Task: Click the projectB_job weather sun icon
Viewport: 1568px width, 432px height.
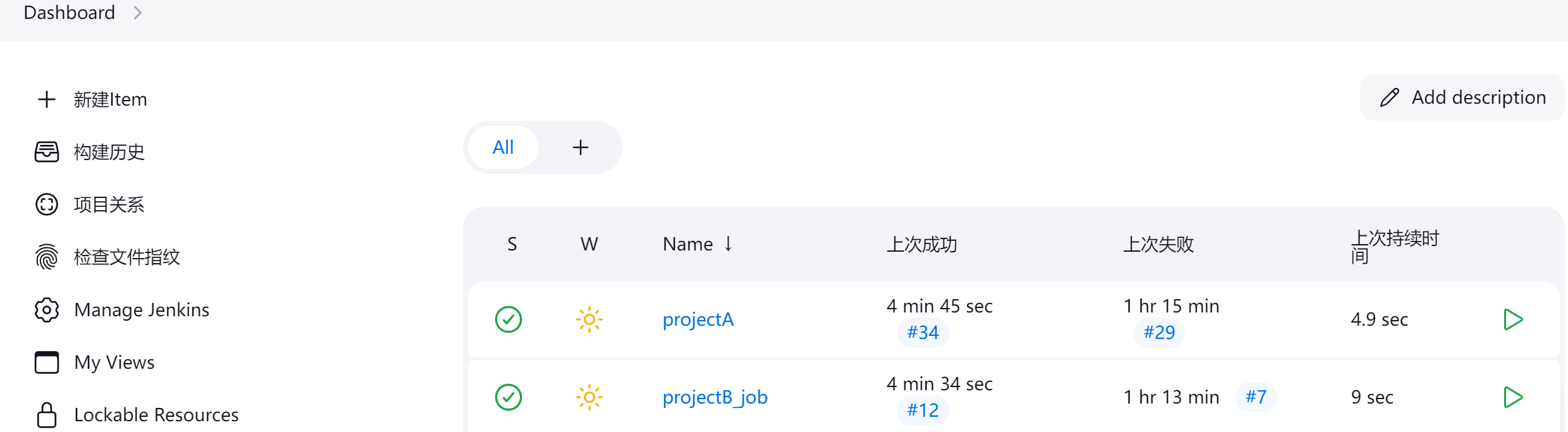Action: pyautogui.click(x=589, y=397)
